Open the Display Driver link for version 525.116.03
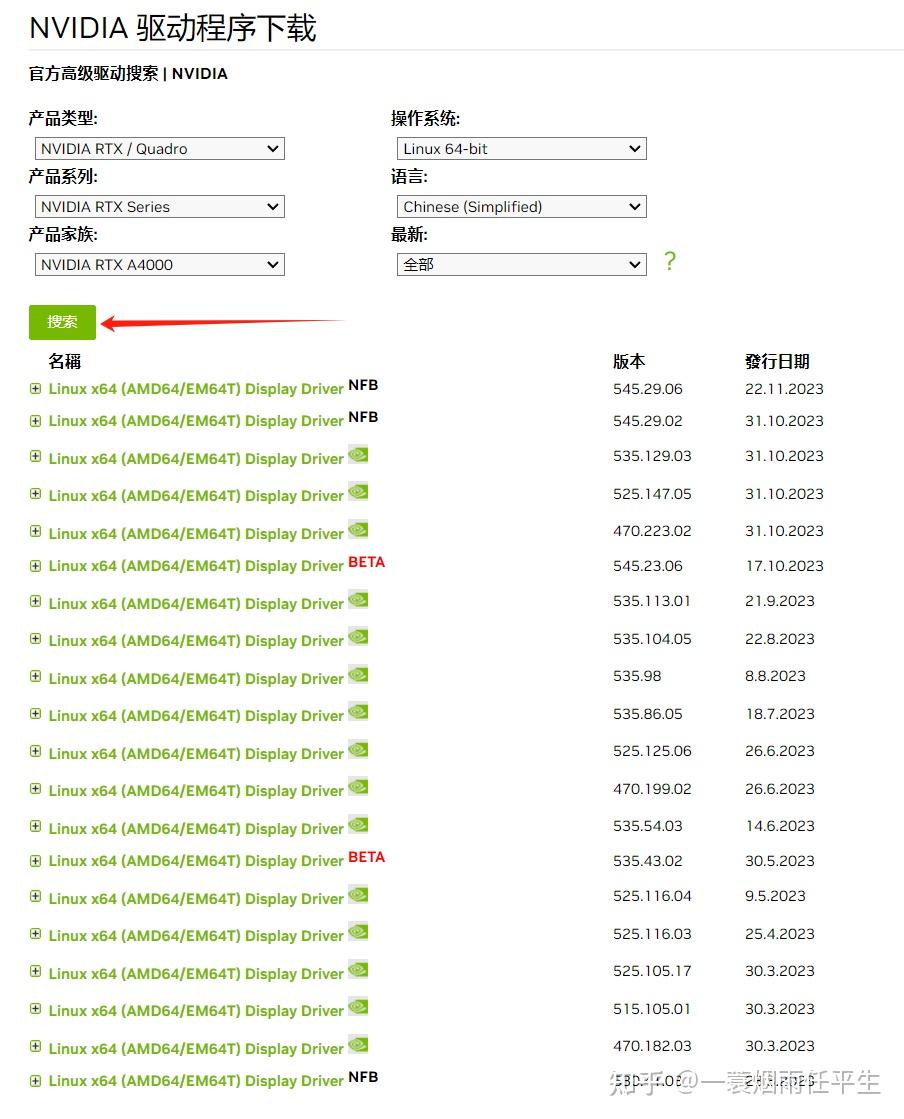Screen dimensions: 904x1119 coord(196,936)
